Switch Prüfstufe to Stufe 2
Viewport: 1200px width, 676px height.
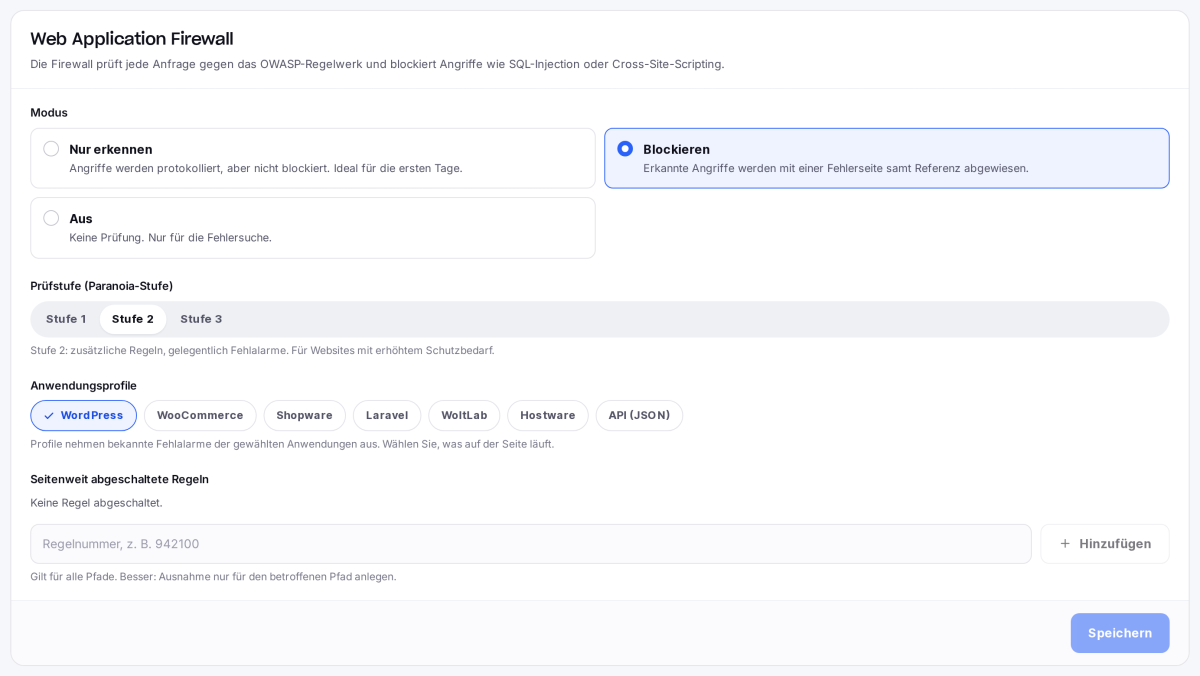point(133,319)
